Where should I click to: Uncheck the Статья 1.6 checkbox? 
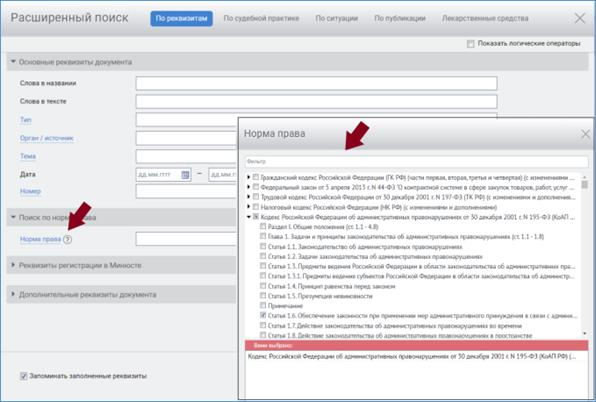coord(263,315)
